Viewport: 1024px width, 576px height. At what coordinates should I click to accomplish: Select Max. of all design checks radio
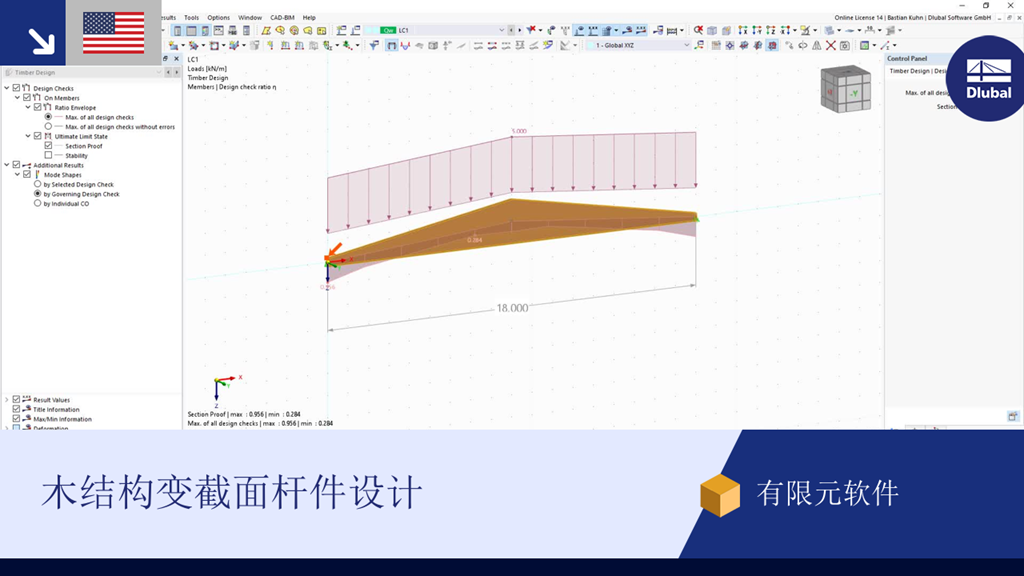pos(48,117)
